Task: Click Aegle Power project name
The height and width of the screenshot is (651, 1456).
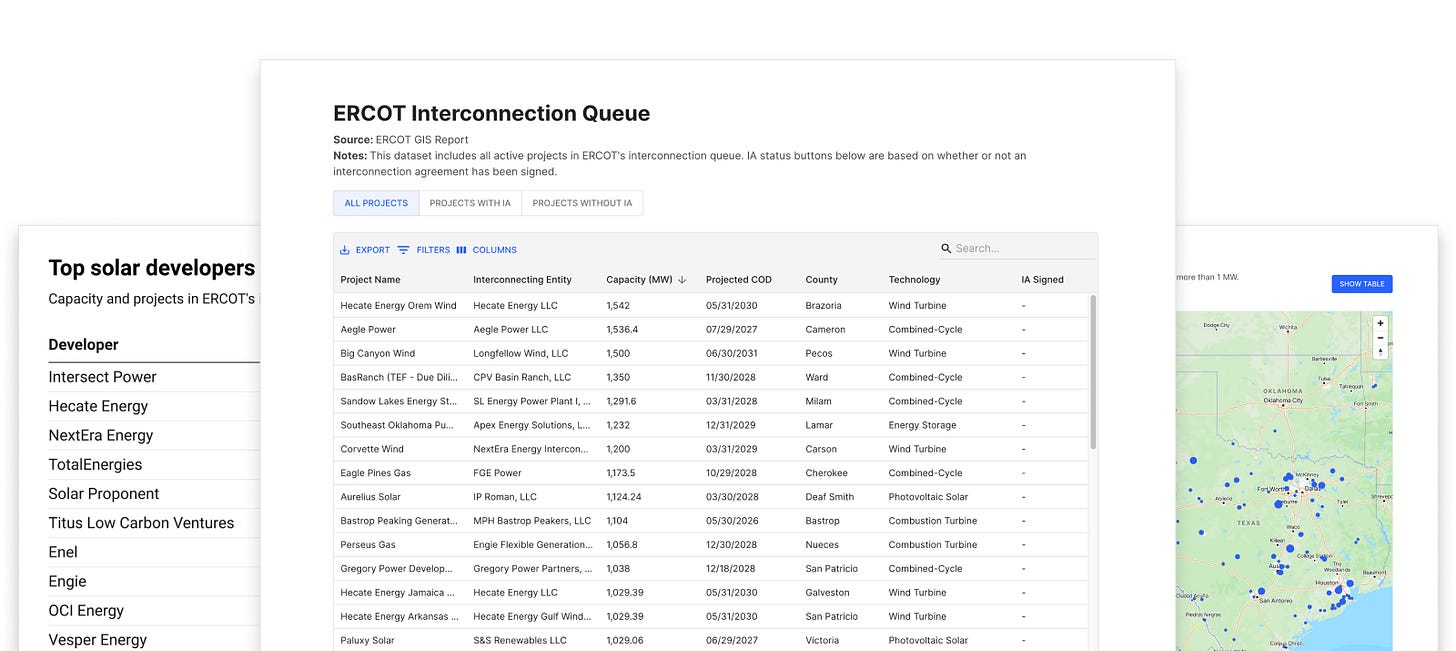Action: [368, 330]
